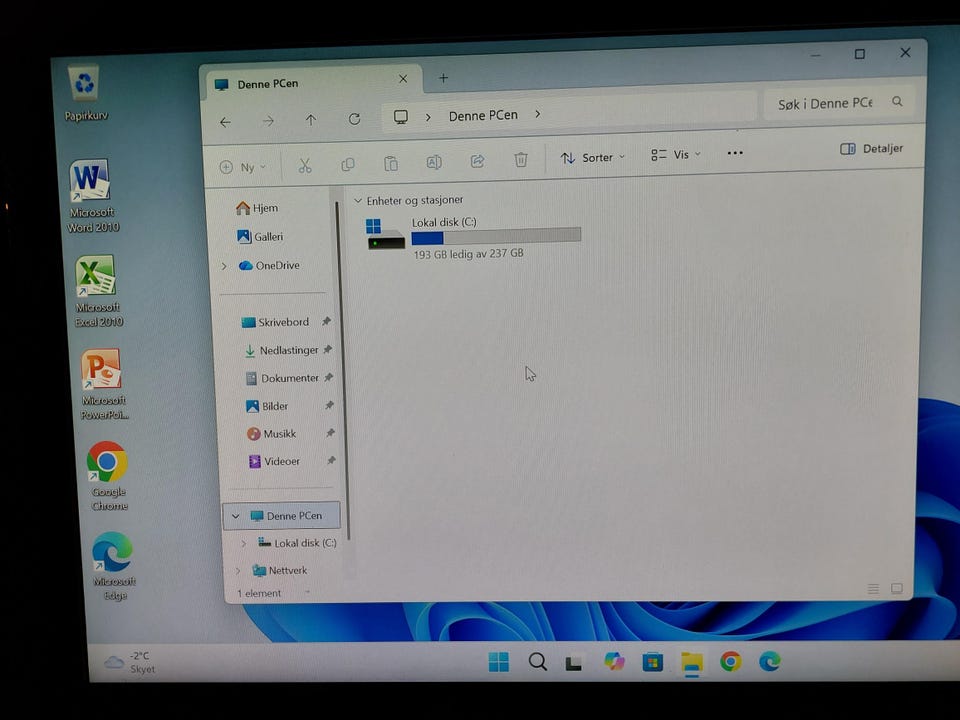Add a new Explorer tab
960x720 pixels.
443,78
